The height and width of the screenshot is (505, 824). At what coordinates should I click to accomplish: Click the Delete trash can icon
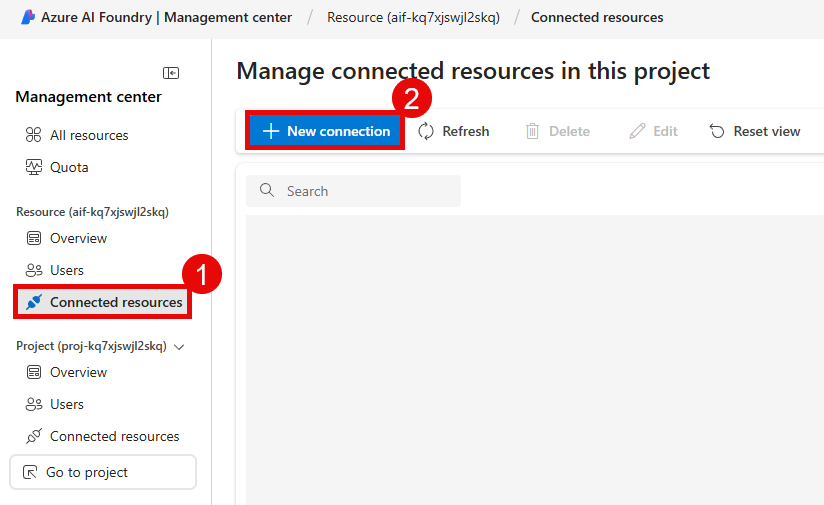pyautogui.click(x=533, y=131)
